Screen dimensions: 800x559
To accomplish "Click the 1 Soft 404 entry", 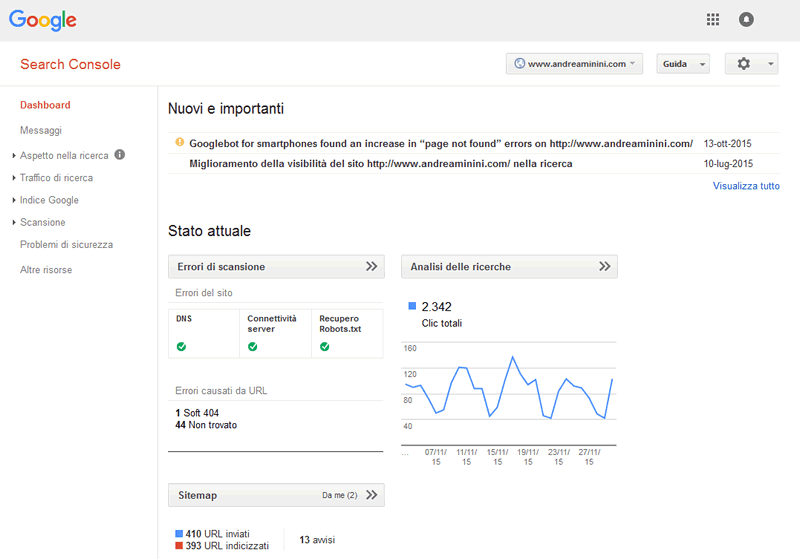I will [x=197, y=413].
